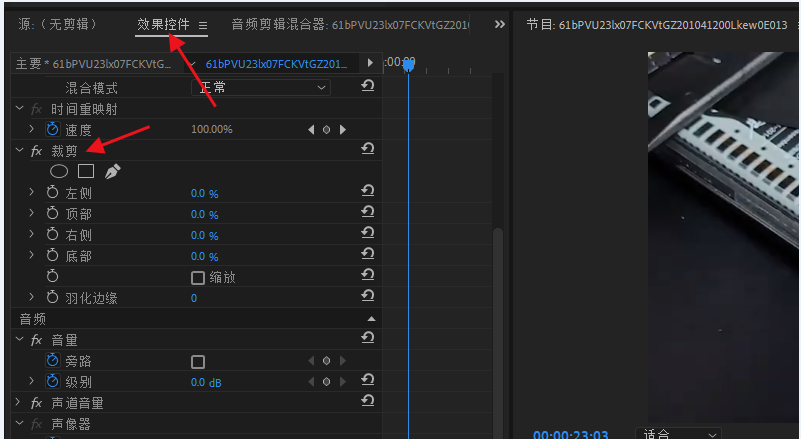
Task: Switch to the 源:(无剪辑) tab
Action: tap(57, 24)
